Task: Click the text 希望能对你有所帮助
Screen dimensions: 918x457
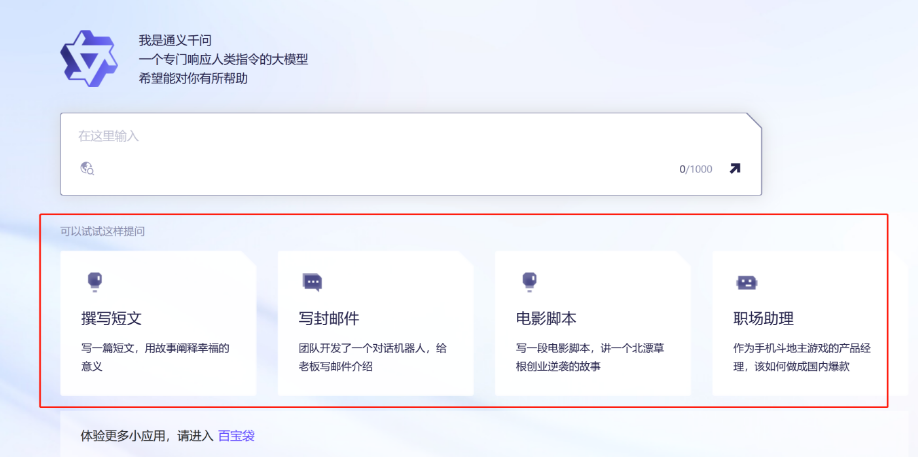Action: [193, 78]
